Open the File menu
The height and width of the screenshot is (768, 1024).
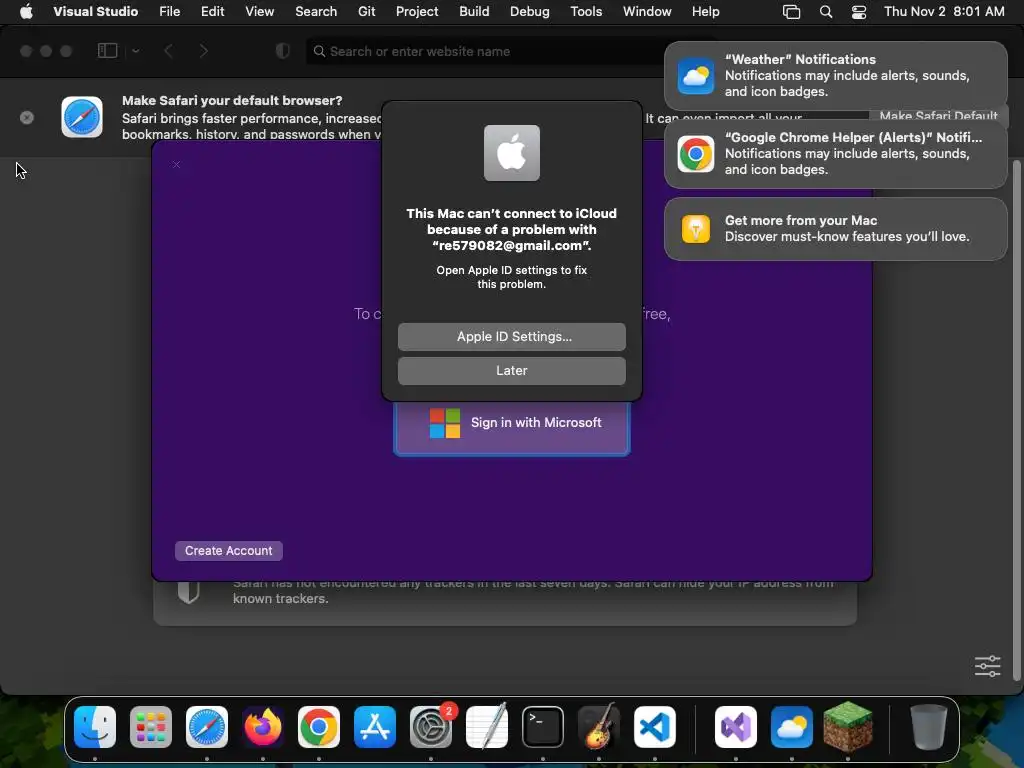(x=170, y=12)
